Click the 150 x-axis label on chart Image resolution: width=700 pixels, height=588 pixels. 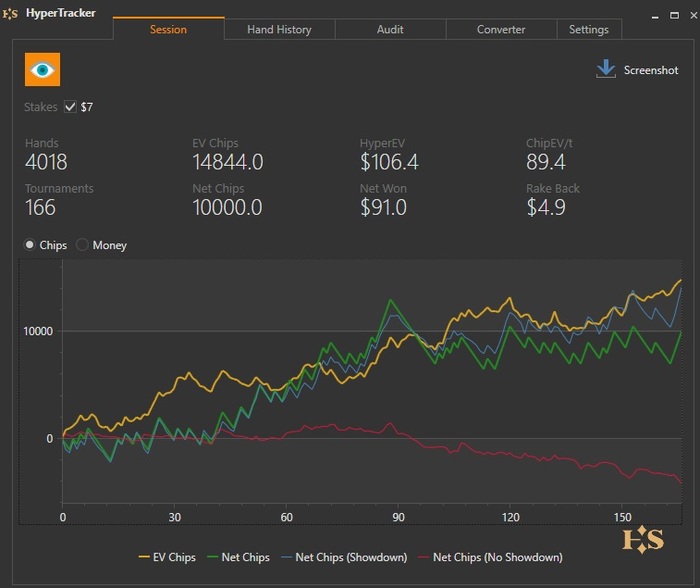coord(622,517)
